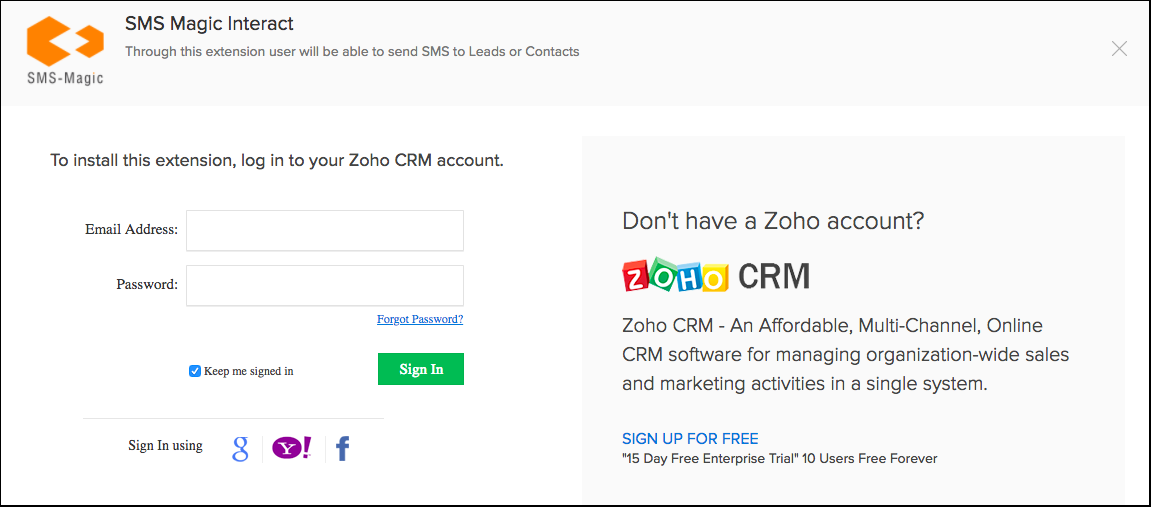Follow the SIGN UP FOR FREE link
Screen dimensions: 1151x507
tap(690, 439)
